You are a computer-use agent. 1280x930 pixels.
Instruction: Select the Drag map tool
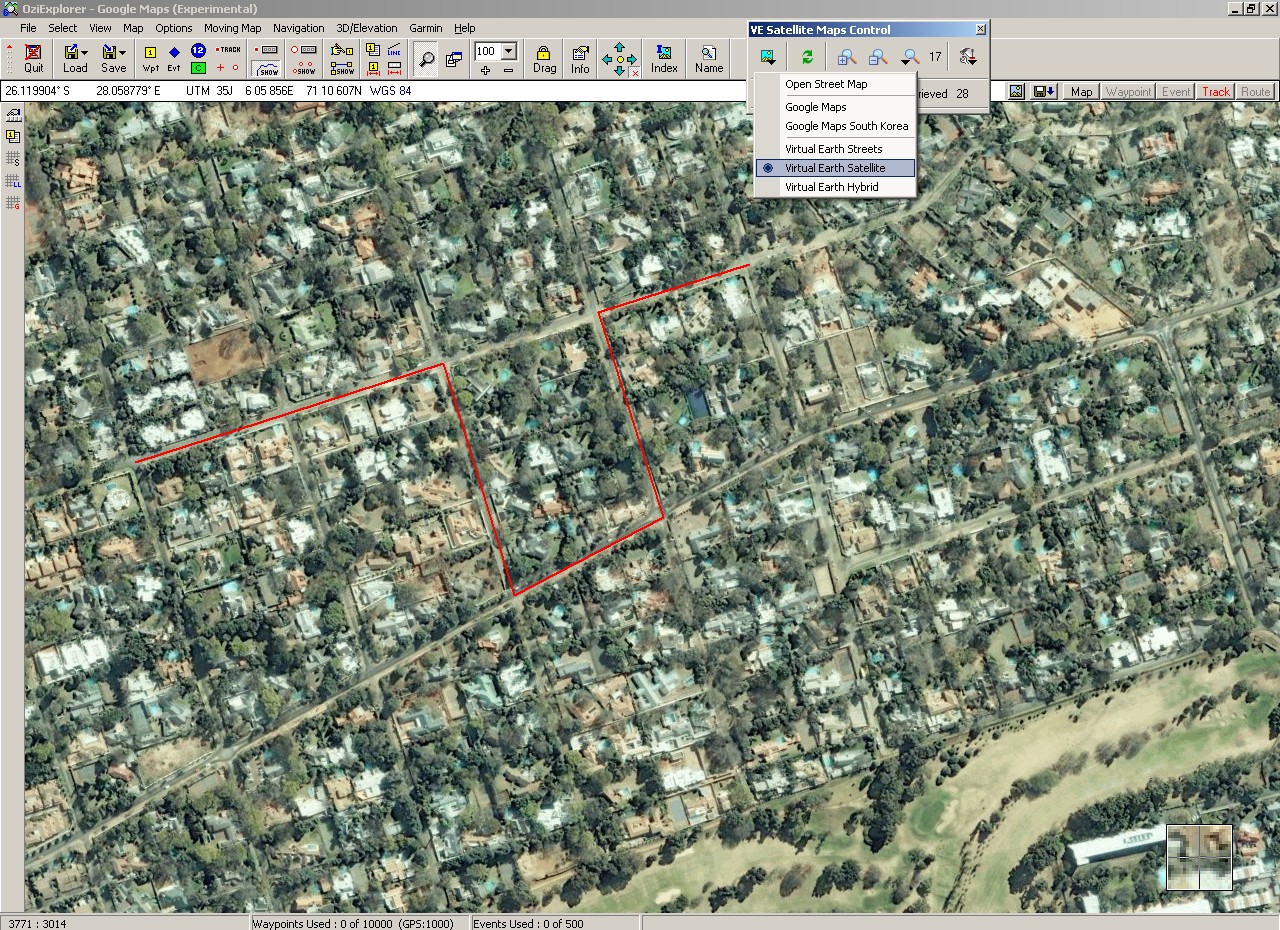coord(544,57)
